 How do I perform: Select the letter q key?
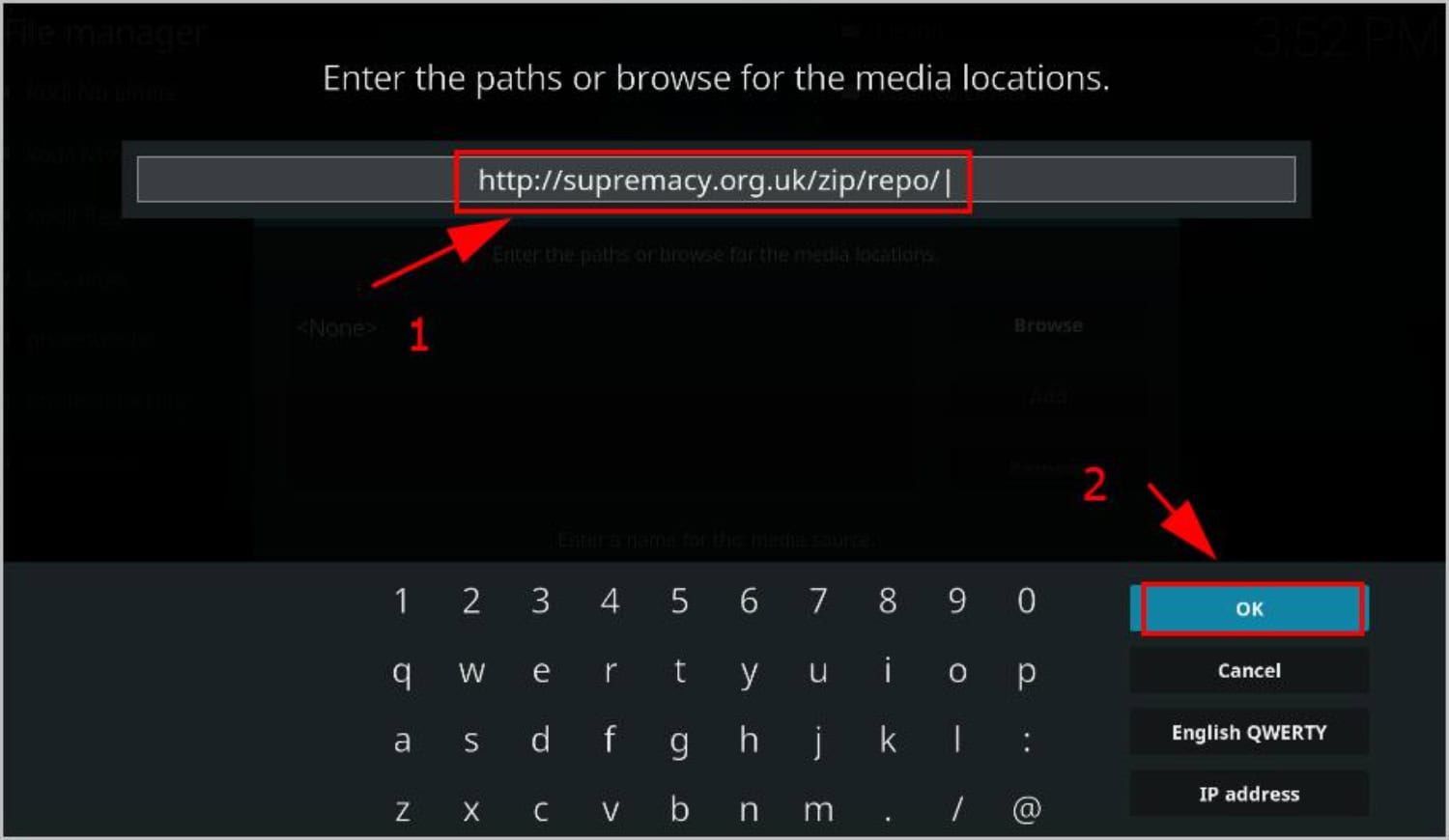[402, 670]
